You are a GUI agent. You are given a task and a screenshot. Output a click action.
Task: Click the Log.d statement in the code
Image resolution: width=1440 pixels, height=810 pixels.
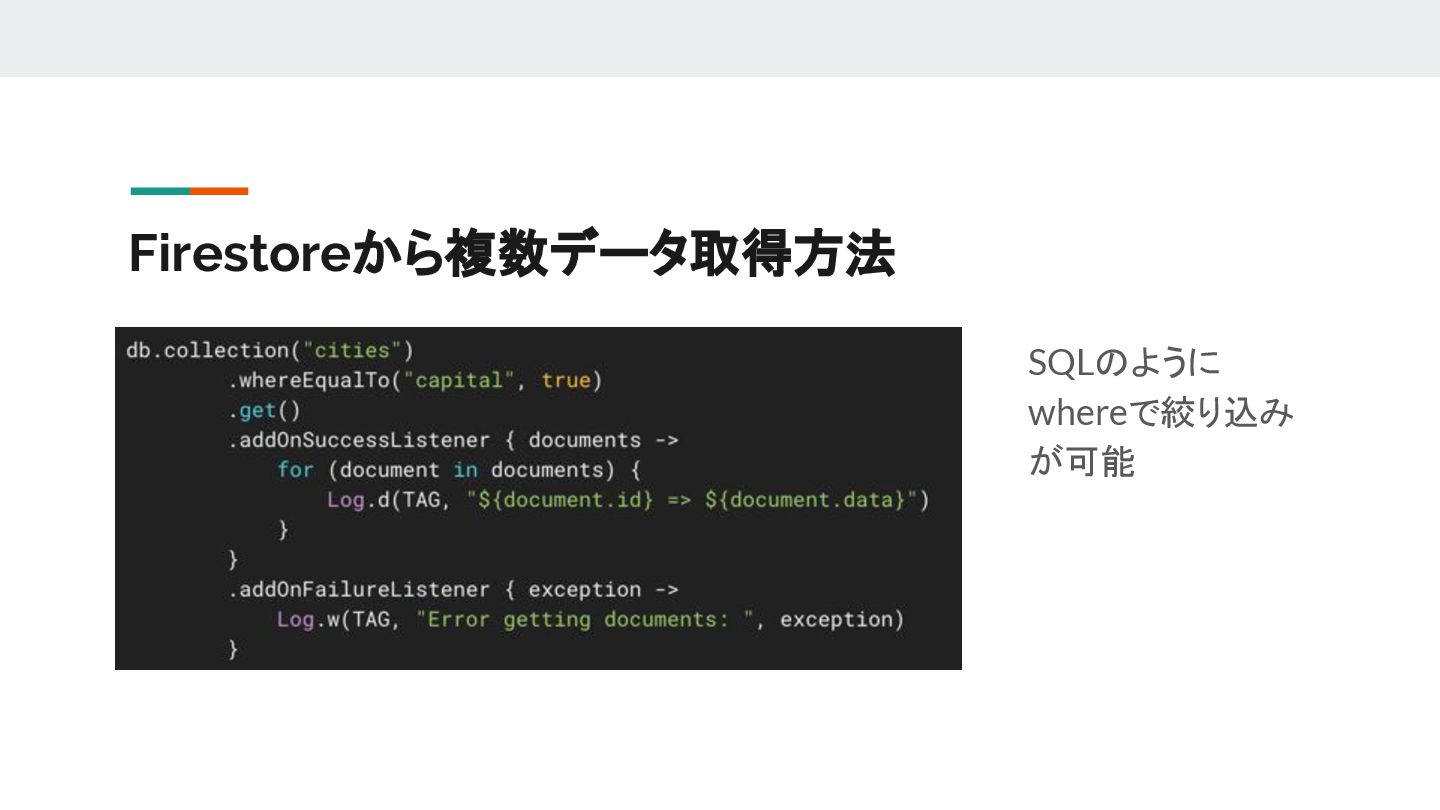tap(628, 500)
